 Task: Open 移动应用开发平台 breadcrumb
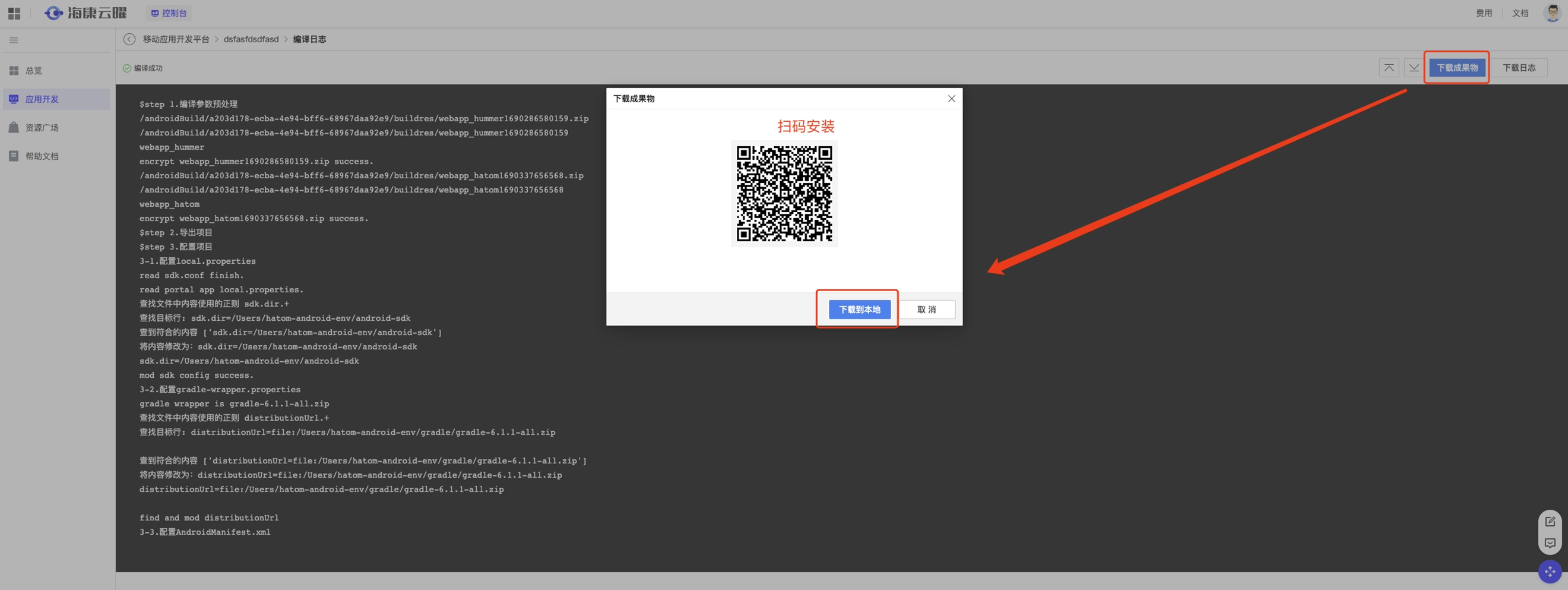pos(176,39)
